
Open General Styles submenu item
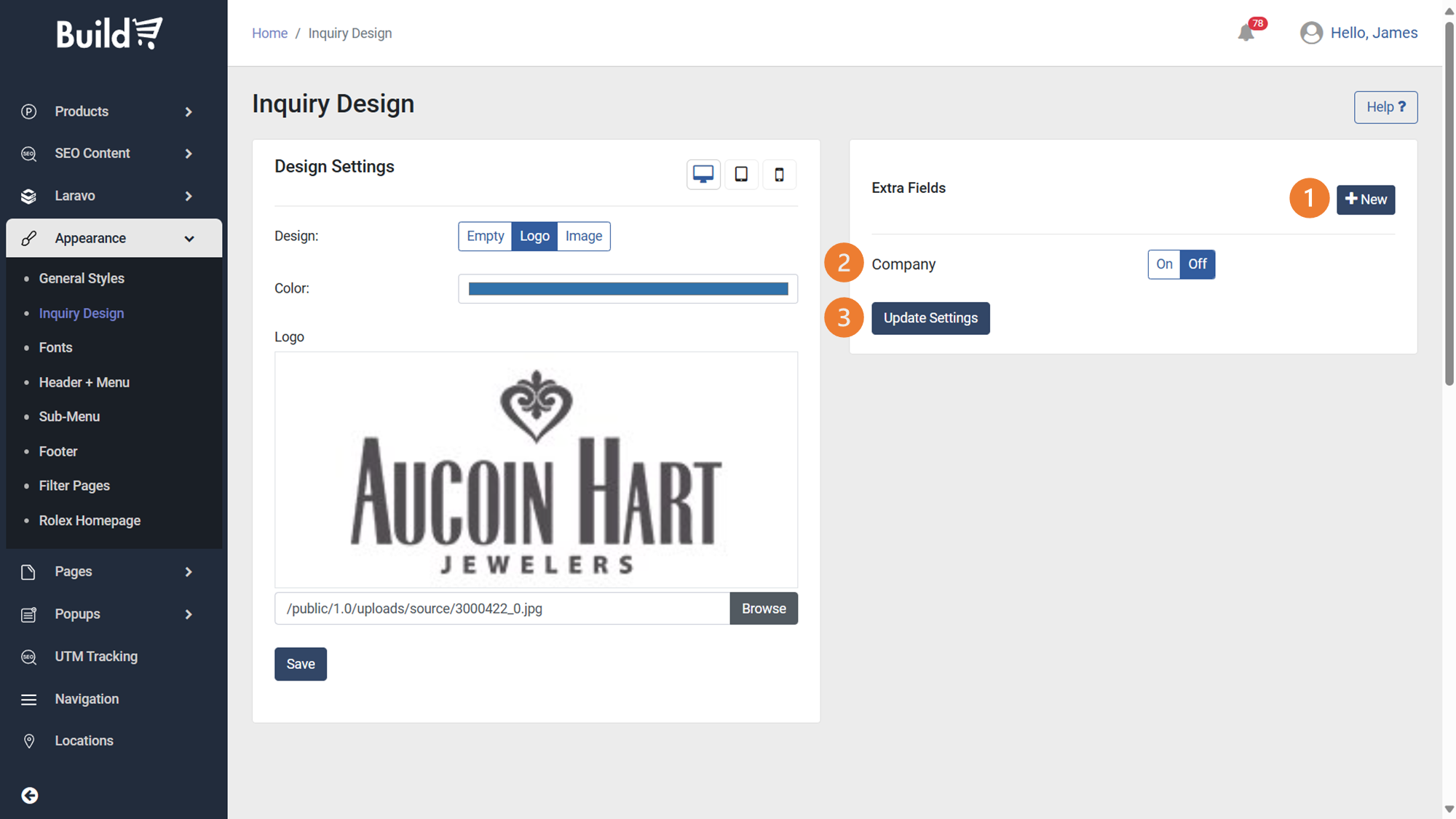82,278
